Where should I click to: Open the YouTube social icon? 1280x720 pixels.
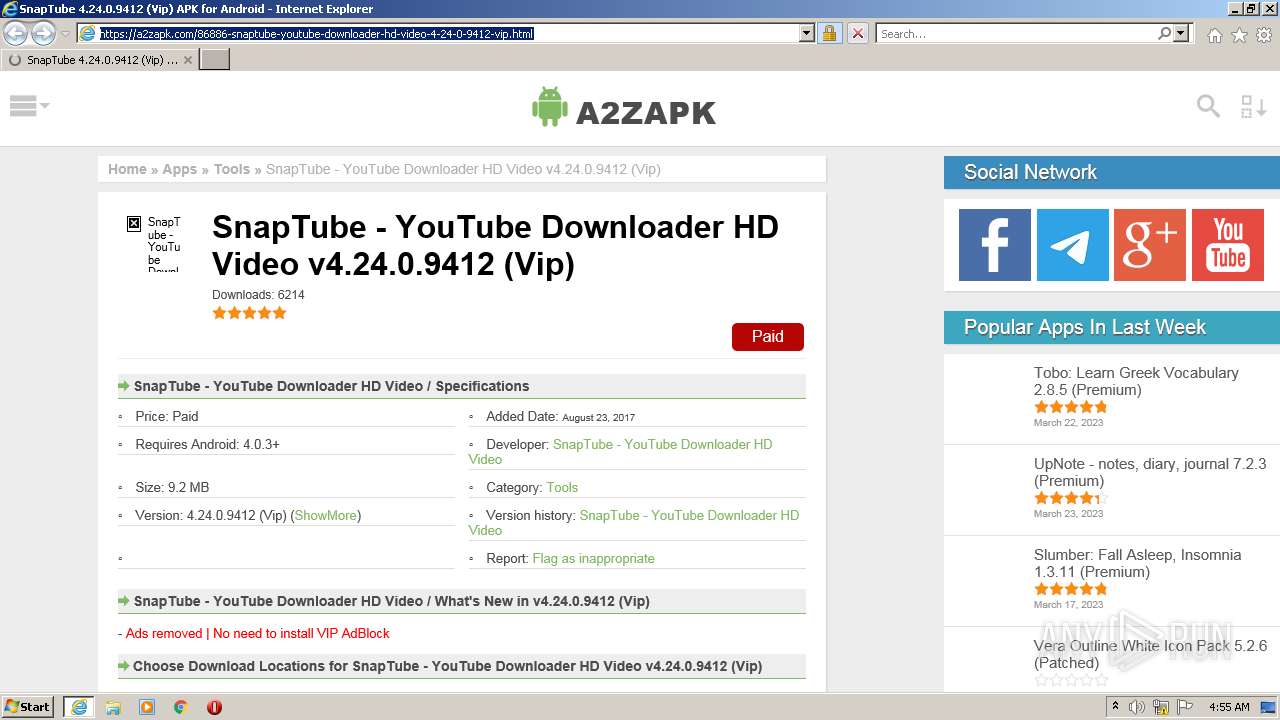coord(1228,245)
